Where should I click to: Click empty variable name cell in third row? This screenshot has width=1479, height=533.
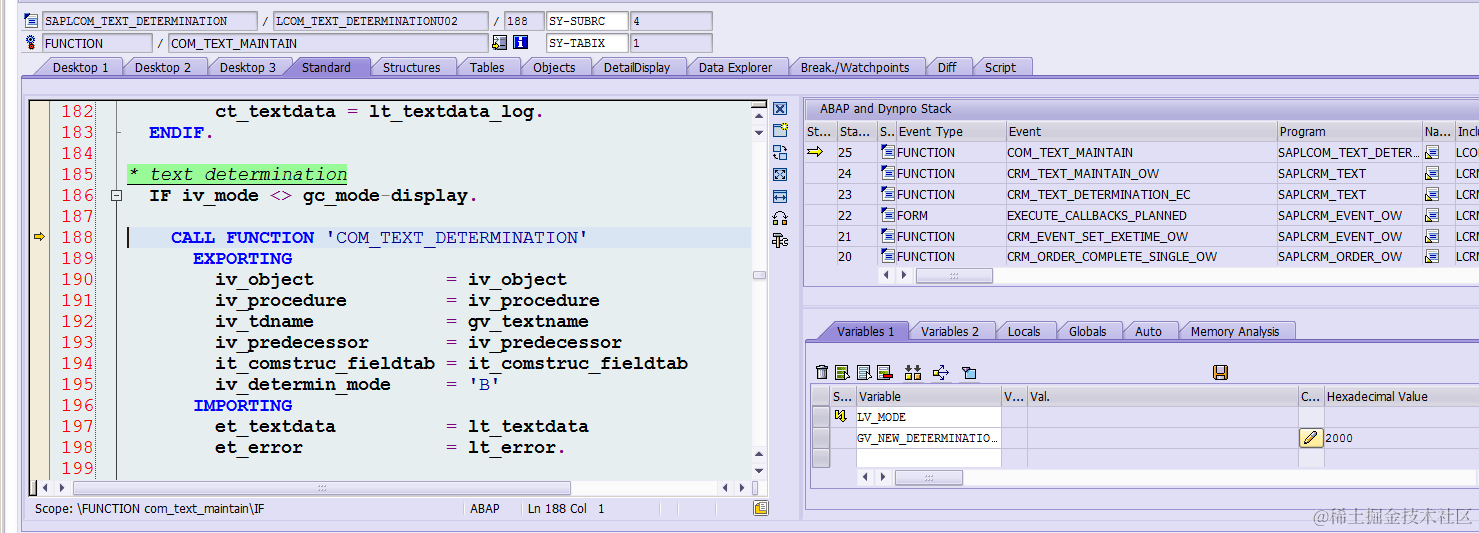[928, 458]
